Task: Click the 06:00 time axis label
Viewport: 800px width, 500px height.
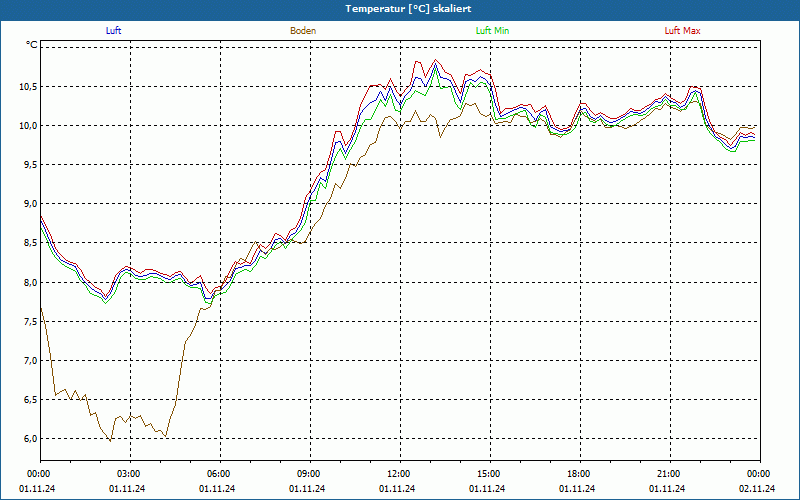Action: [218, 474]
